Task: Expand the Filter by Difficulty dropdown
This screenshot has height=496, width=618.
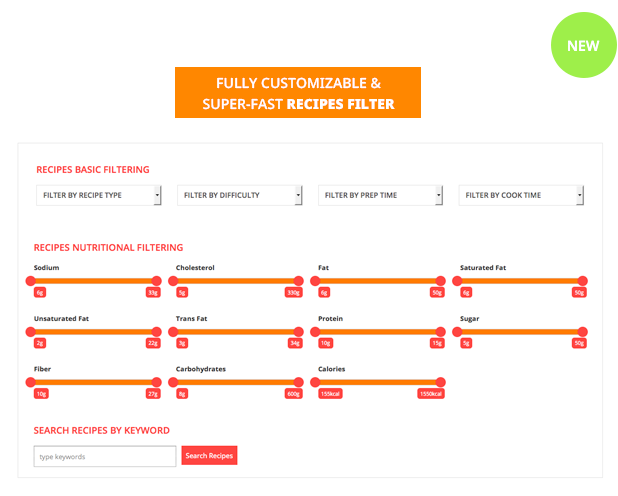Action: pos(239,195)
